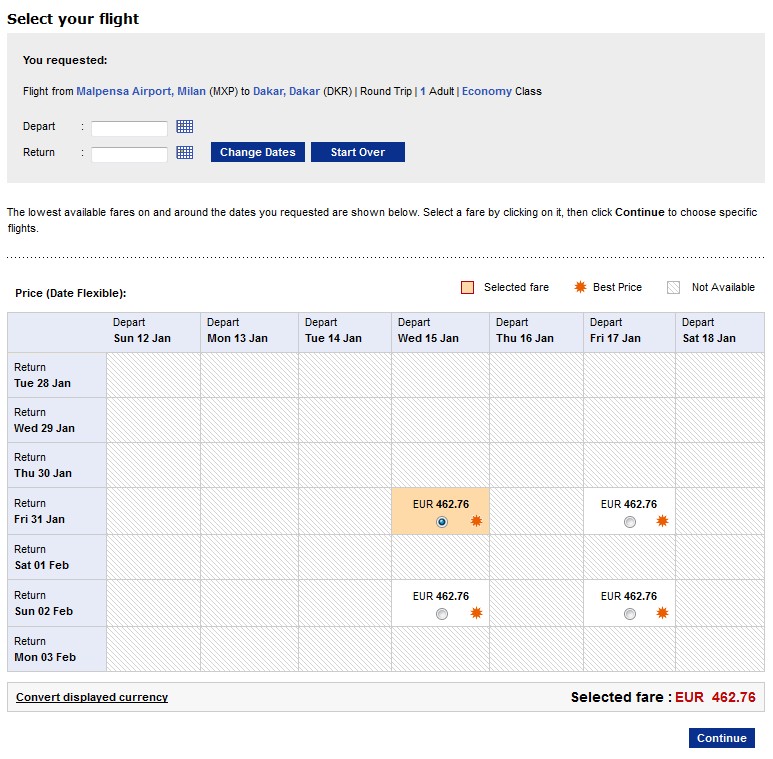
Task: Select fare departing Fri 17 Jan returning Fri 31 Jan
Action: tap(630, 522)
